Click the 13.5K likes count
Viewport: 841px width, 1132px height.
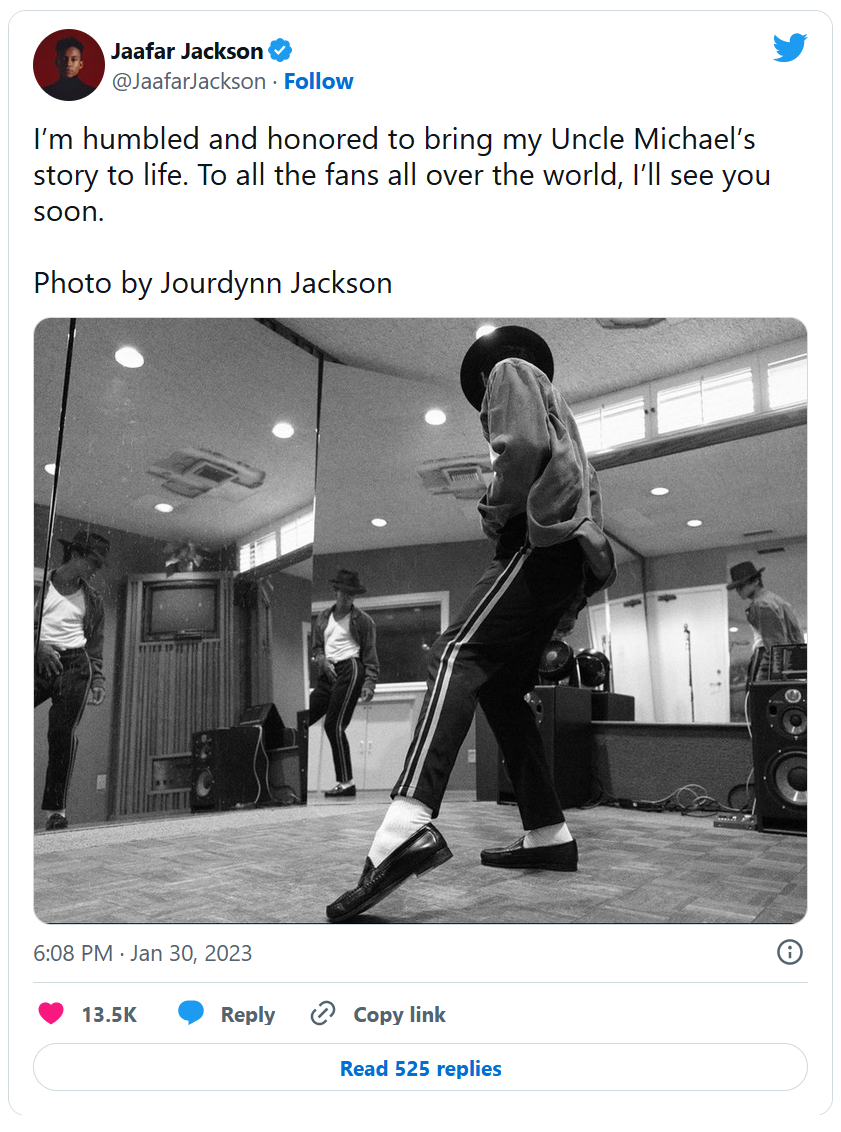109,1015
